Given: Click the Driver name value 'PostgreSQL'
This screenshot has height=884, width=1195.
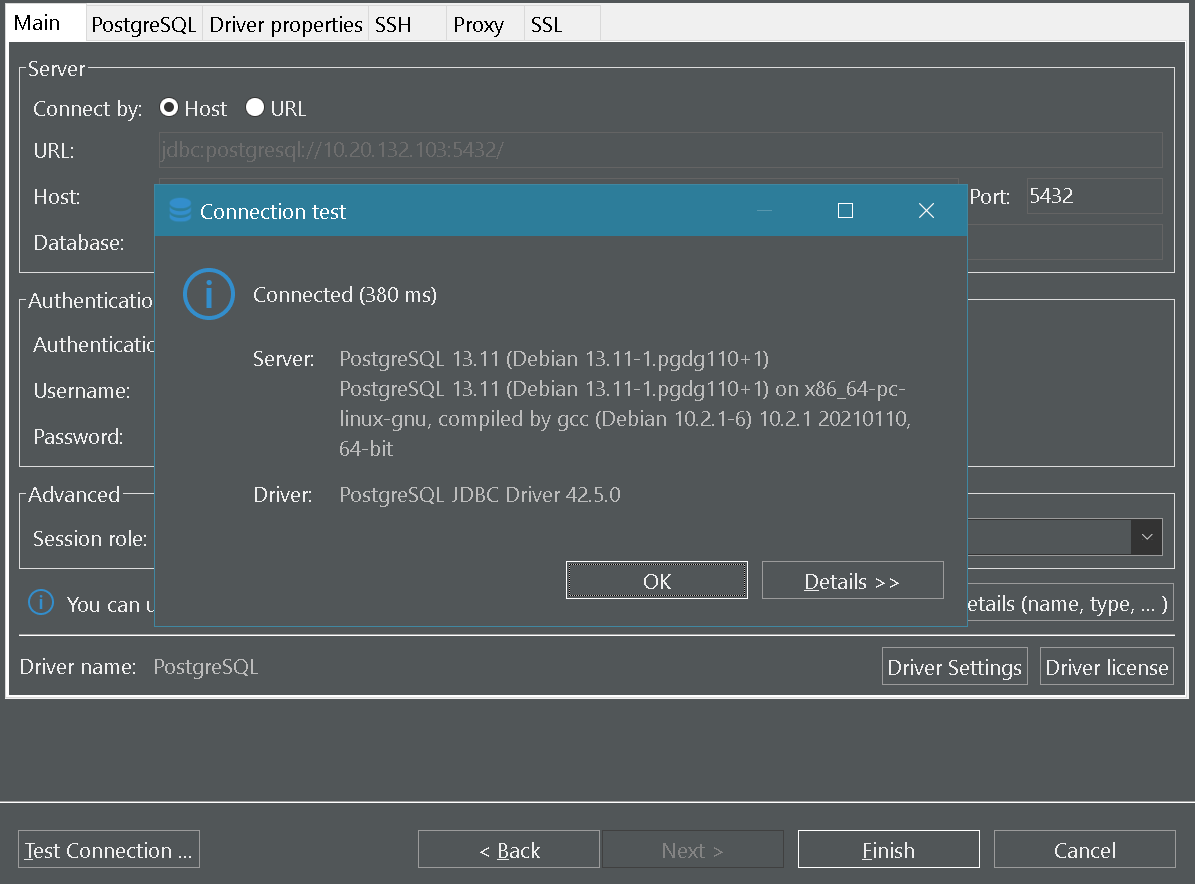Looking at the screenshot, I should click(x=206, y=667).
